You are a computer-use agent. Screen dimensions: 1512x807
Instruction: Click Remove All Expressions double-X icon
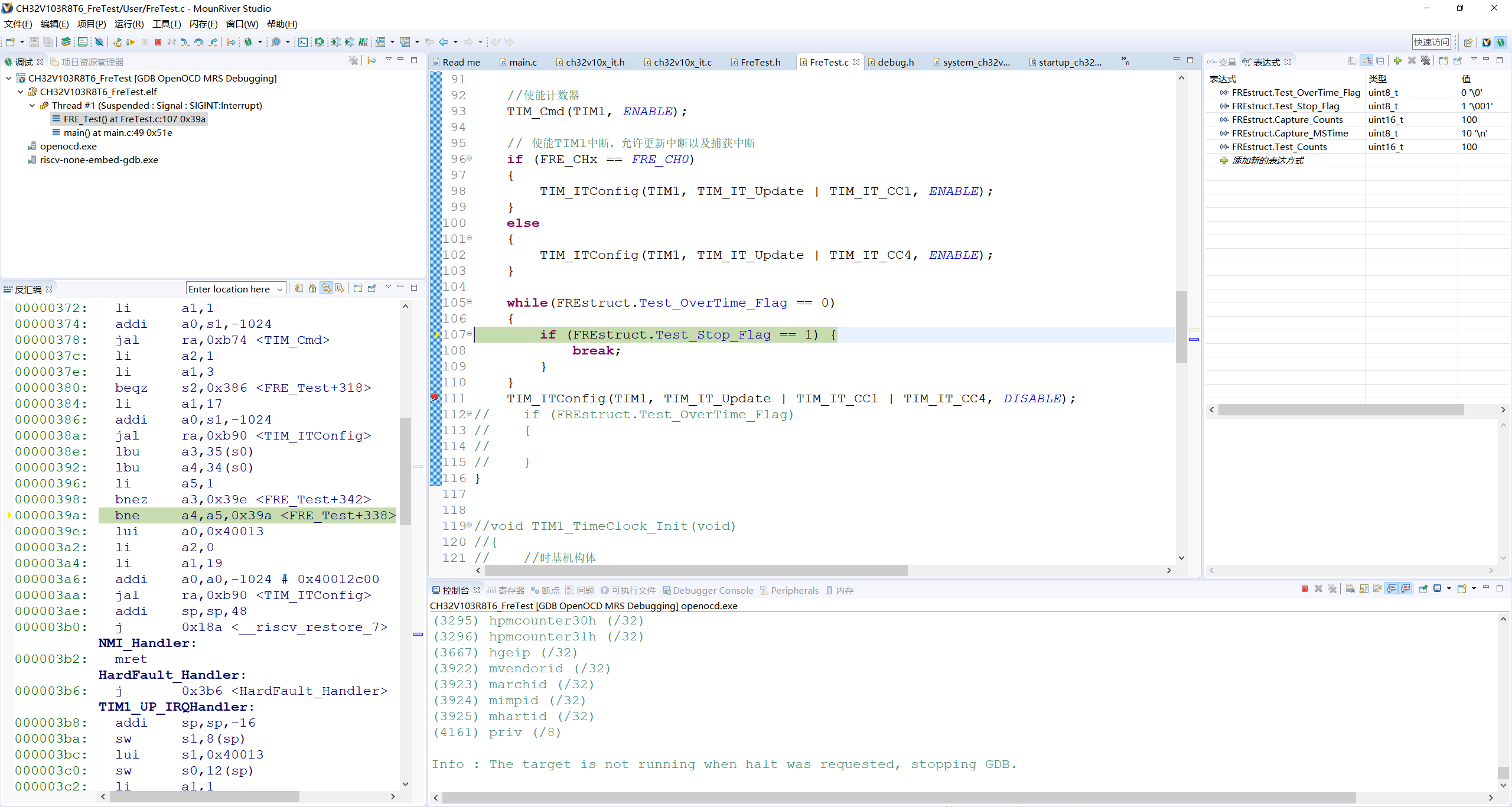coord(1425,61)
